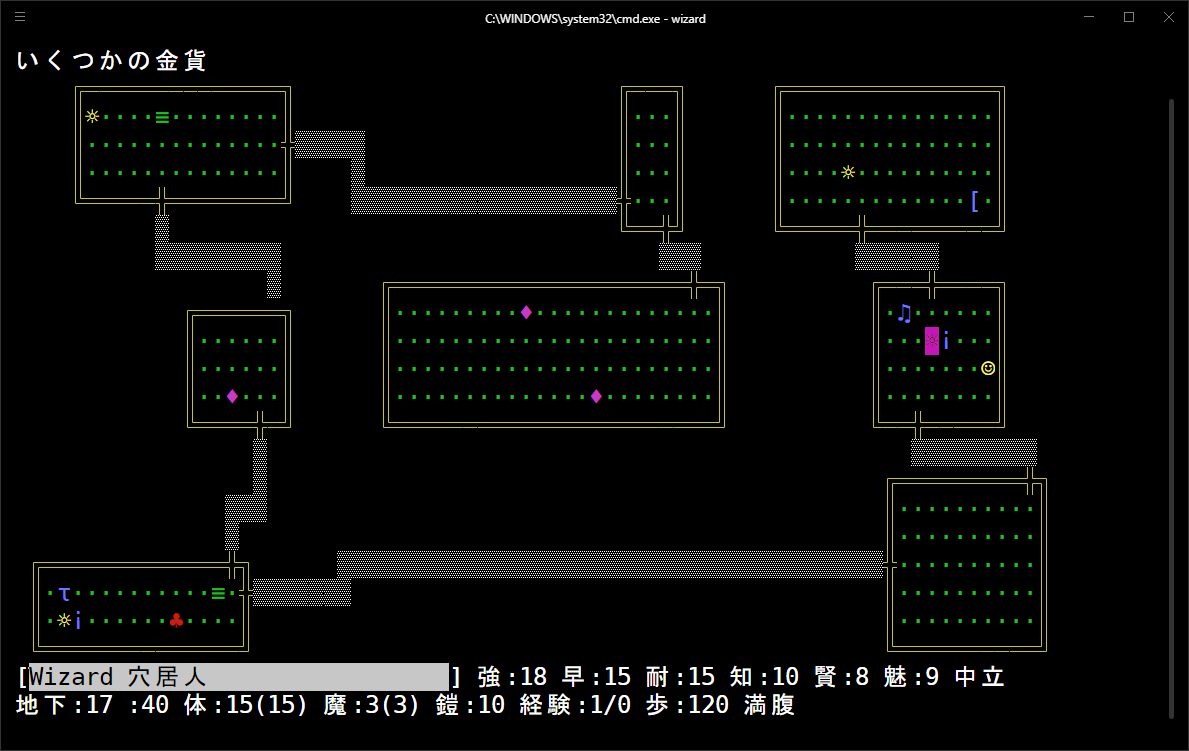Click the 歩:120 turn counter
Viewport: 1189px width, 751px height.
[688, 705]
